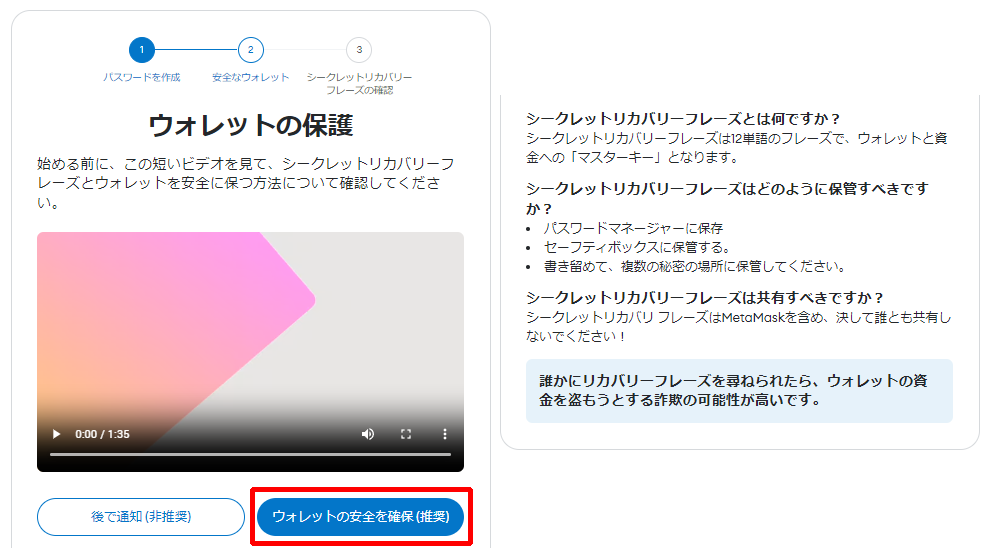Select step 3 circle in progress indicator
The image size is (1000, 548).
pos(359,50)
